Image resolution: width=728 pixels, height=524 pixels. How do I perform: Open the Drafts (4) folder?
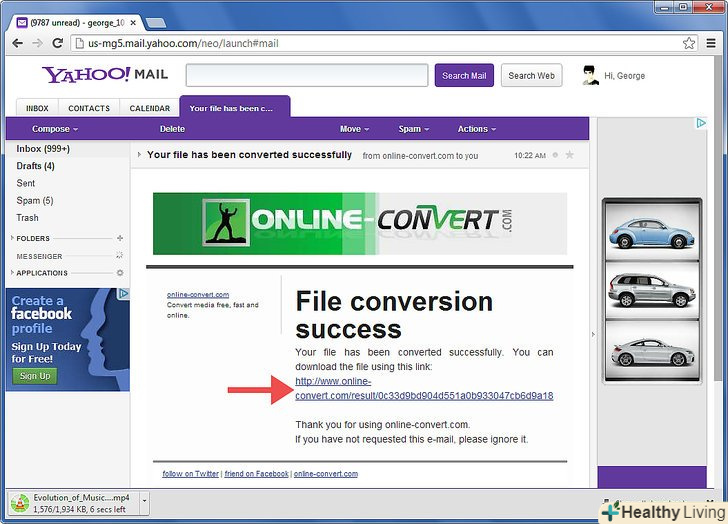(x=35, y=166)
